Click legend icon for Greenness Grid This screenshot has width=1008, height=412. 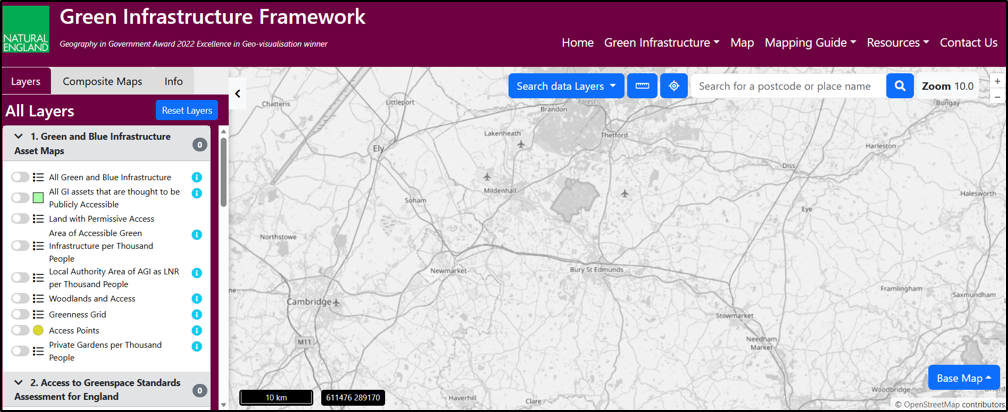click(x=39, y=315)
